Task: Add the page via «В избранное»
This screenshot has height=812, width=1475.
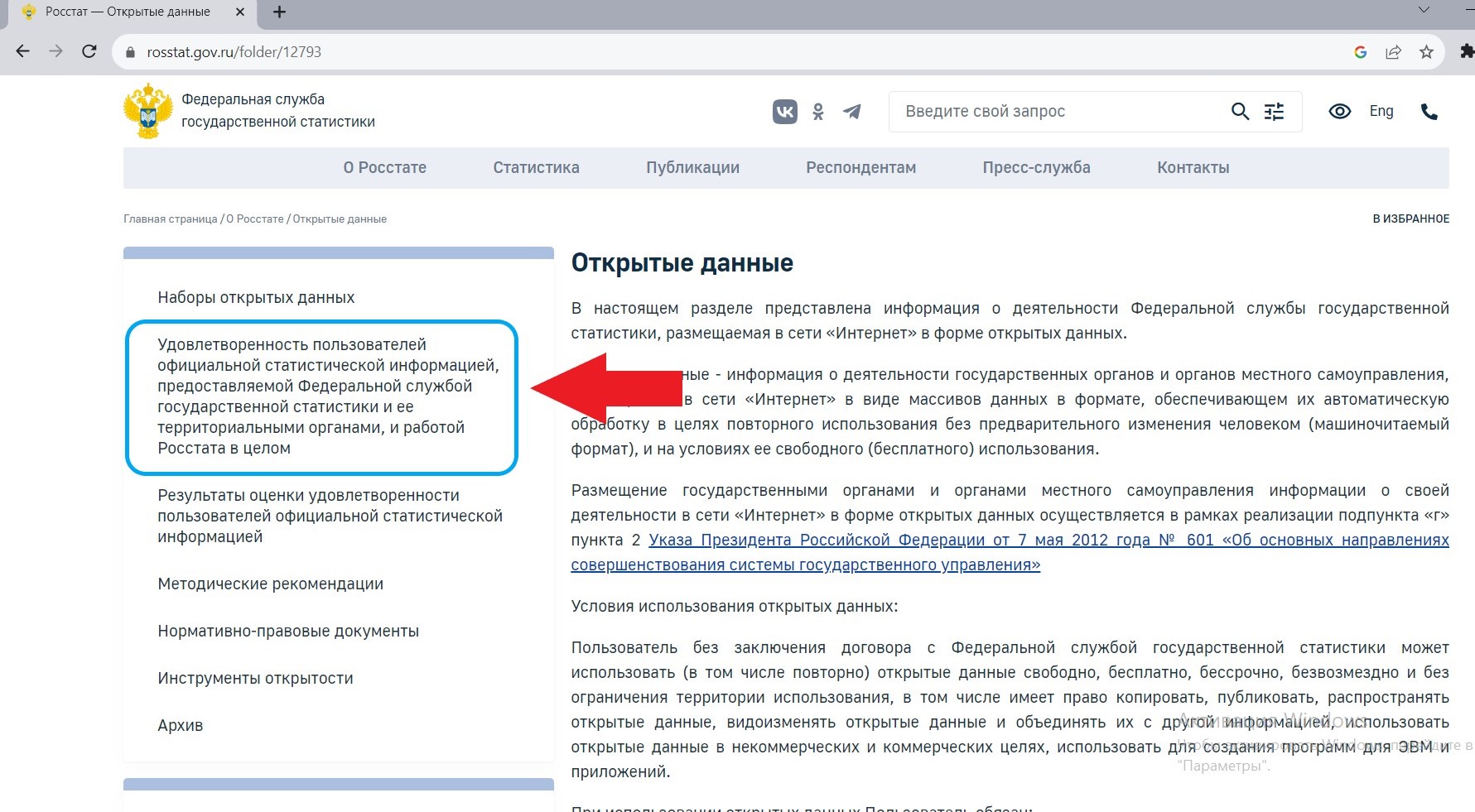Action: coord(1410,219)
